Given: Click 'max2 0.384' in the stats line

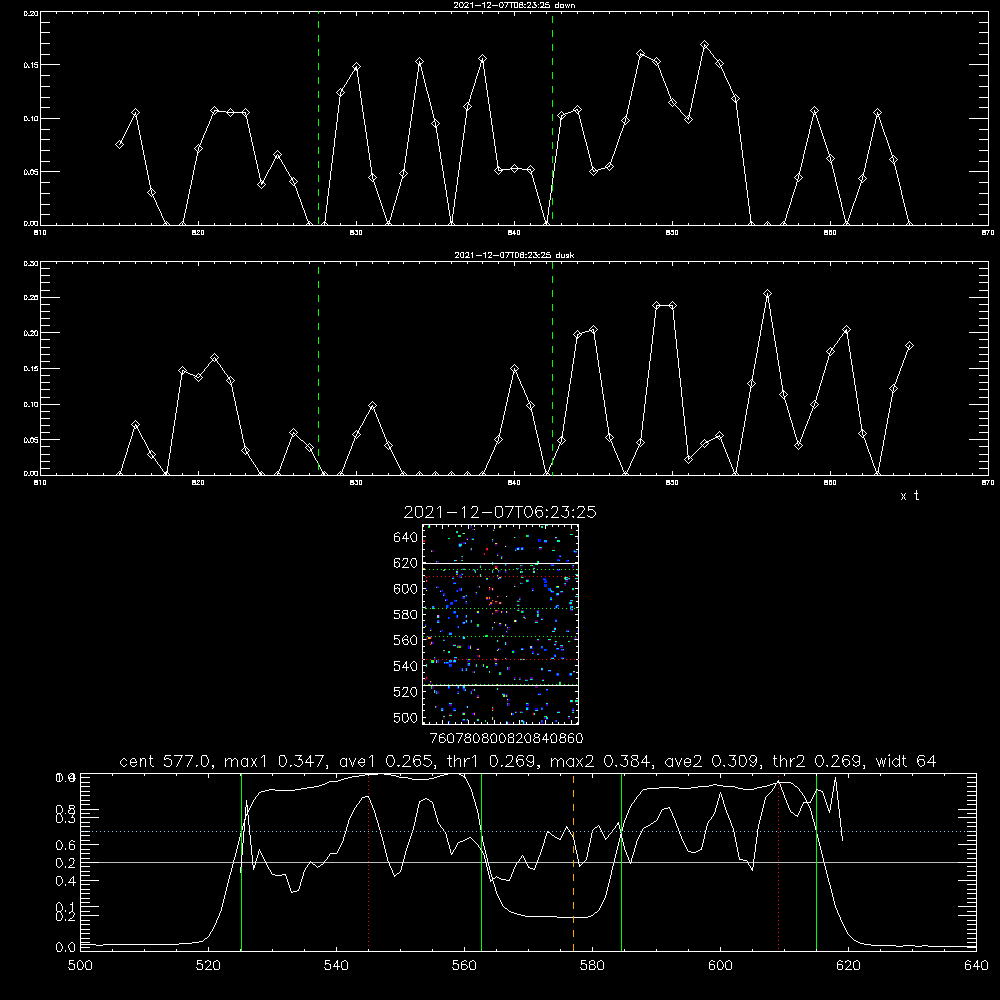Looking at the screenshot, I should tap(602, 761).
